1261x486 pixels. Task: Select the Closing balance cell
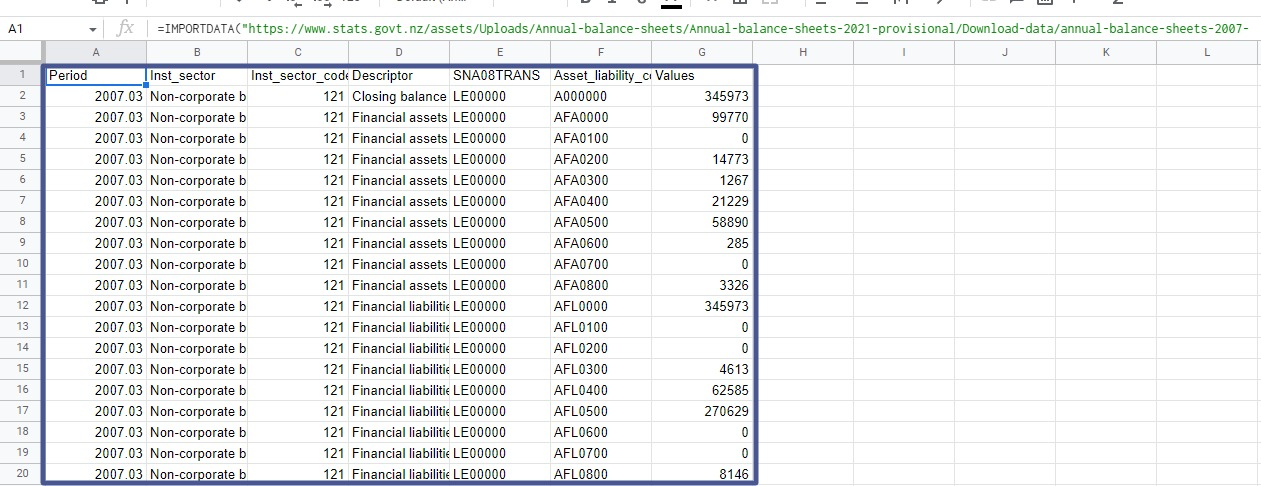[x=399, y=96]
